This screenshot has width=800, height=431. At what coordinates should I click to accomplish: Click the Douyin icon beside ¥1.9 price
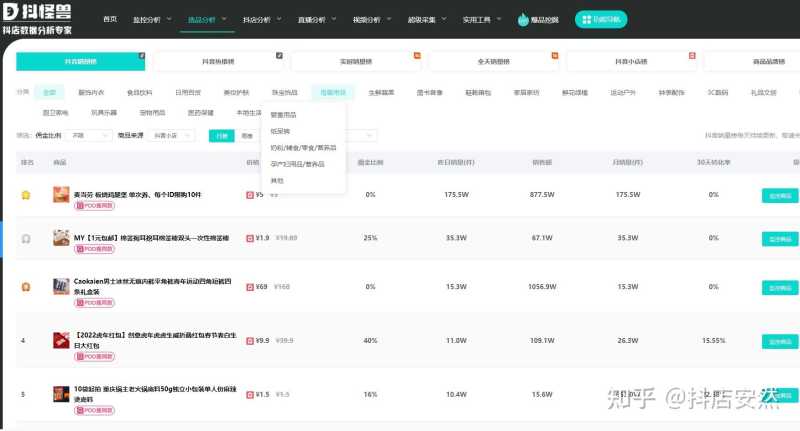coord(250,238)
